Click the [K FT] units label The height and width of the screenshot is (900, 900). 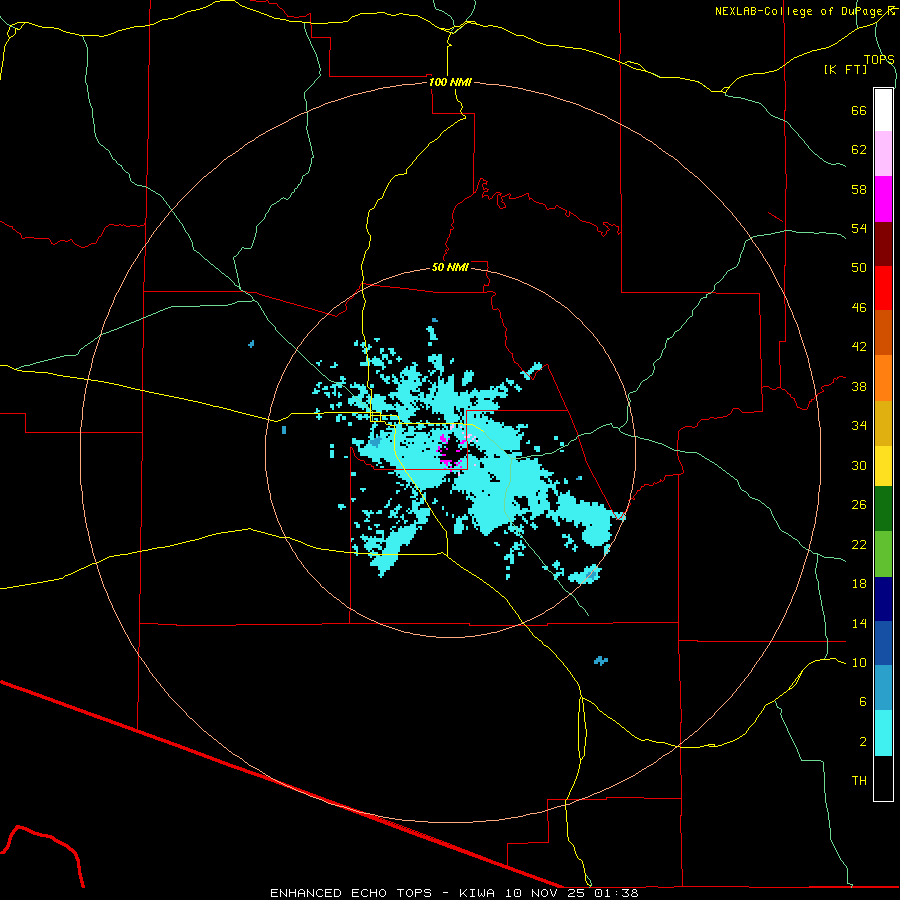tap(845, 69)
